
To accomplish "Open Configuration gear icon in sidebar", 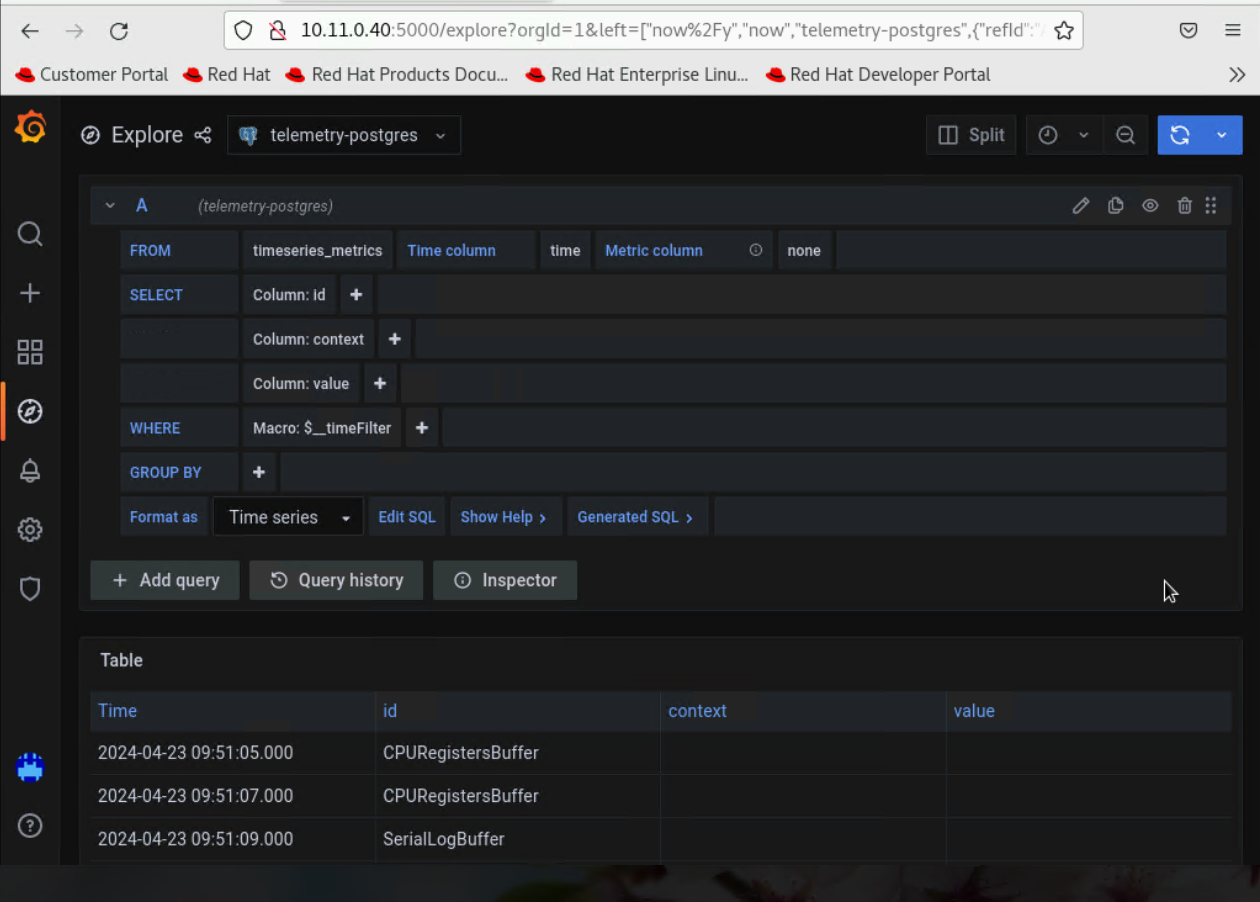I will click(x=30, y=530).
